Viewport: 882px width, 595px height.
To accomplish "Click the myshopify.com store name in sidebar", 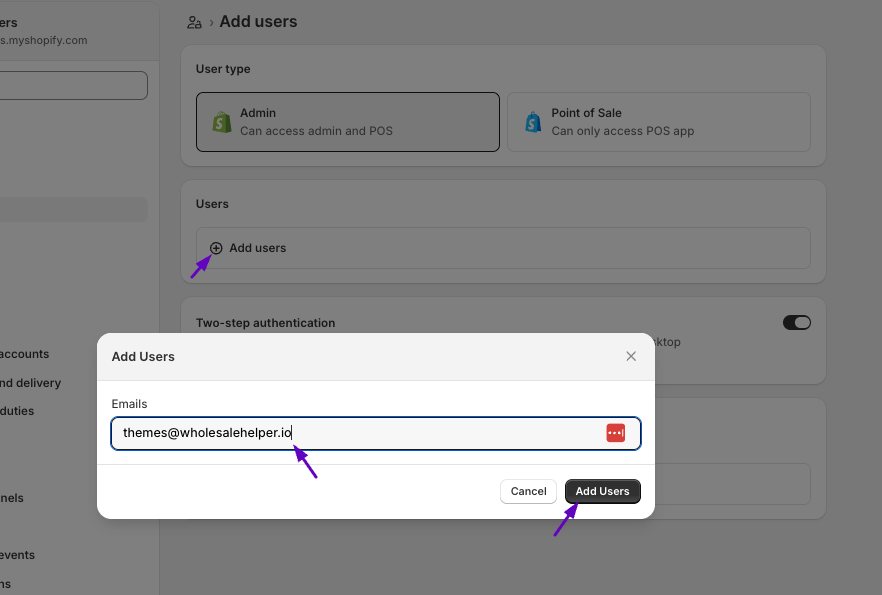I will click(44, 41).
